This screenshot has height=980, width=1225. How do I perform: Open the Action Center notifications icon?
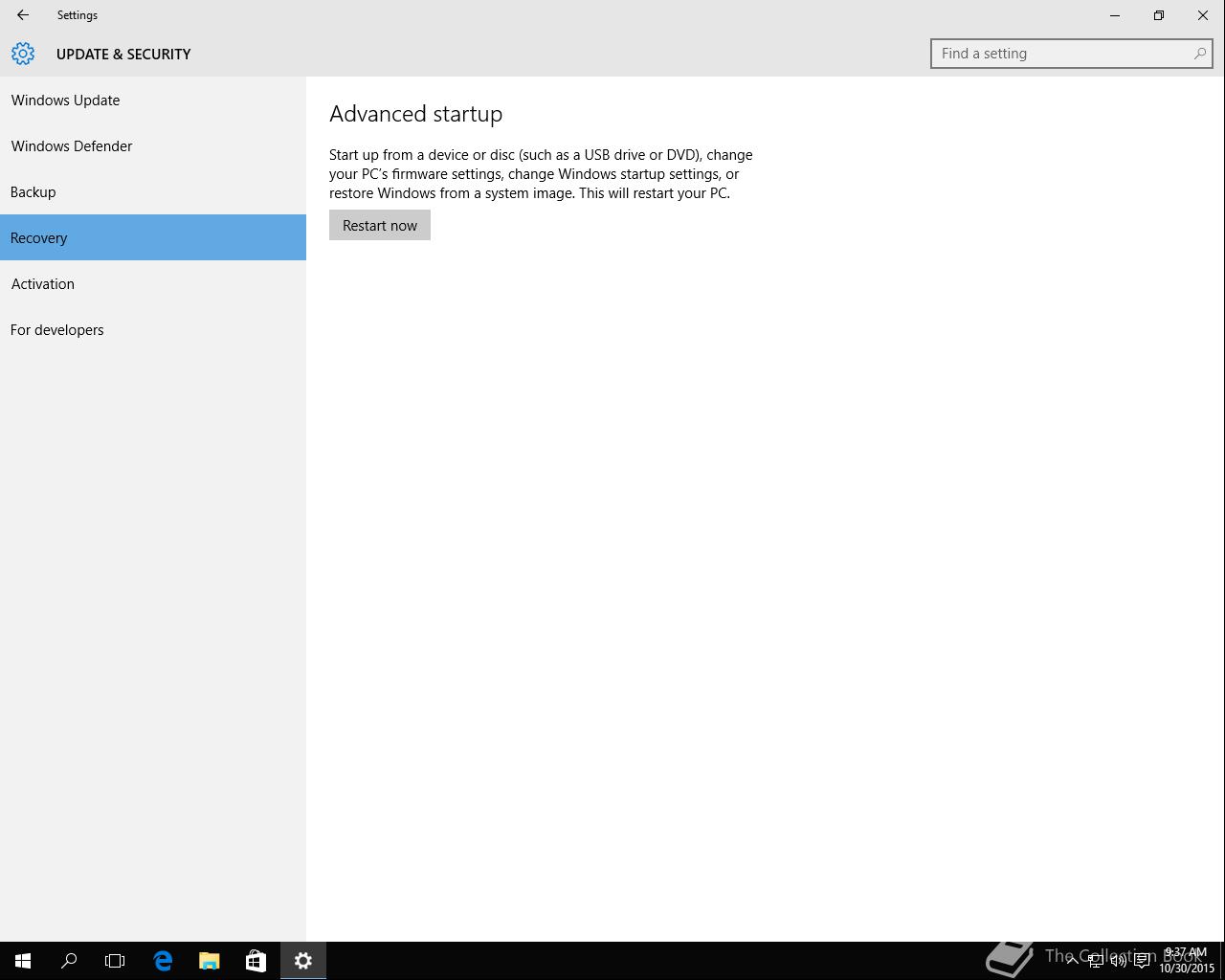point(1142,961)
